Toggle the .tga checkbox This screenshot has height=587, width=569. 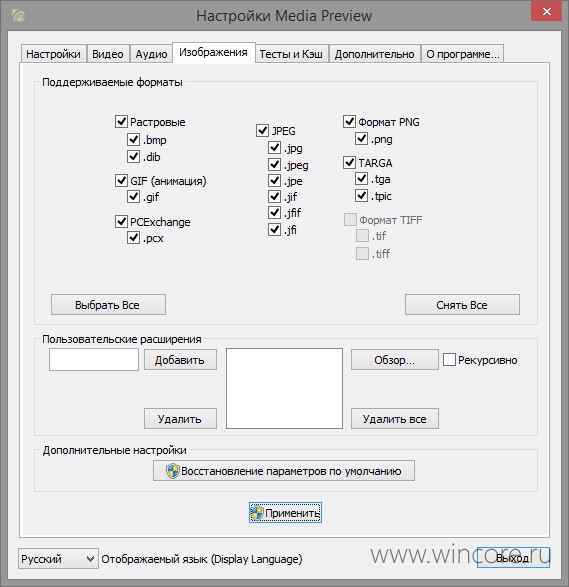[x=361, y=179]
